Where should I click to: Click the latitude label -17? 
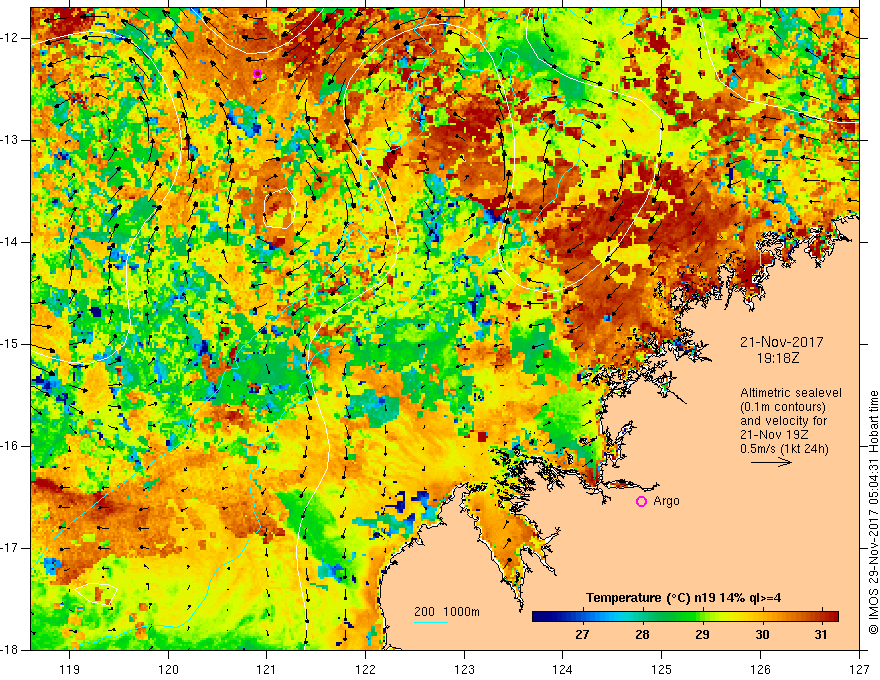pos(11,548)
